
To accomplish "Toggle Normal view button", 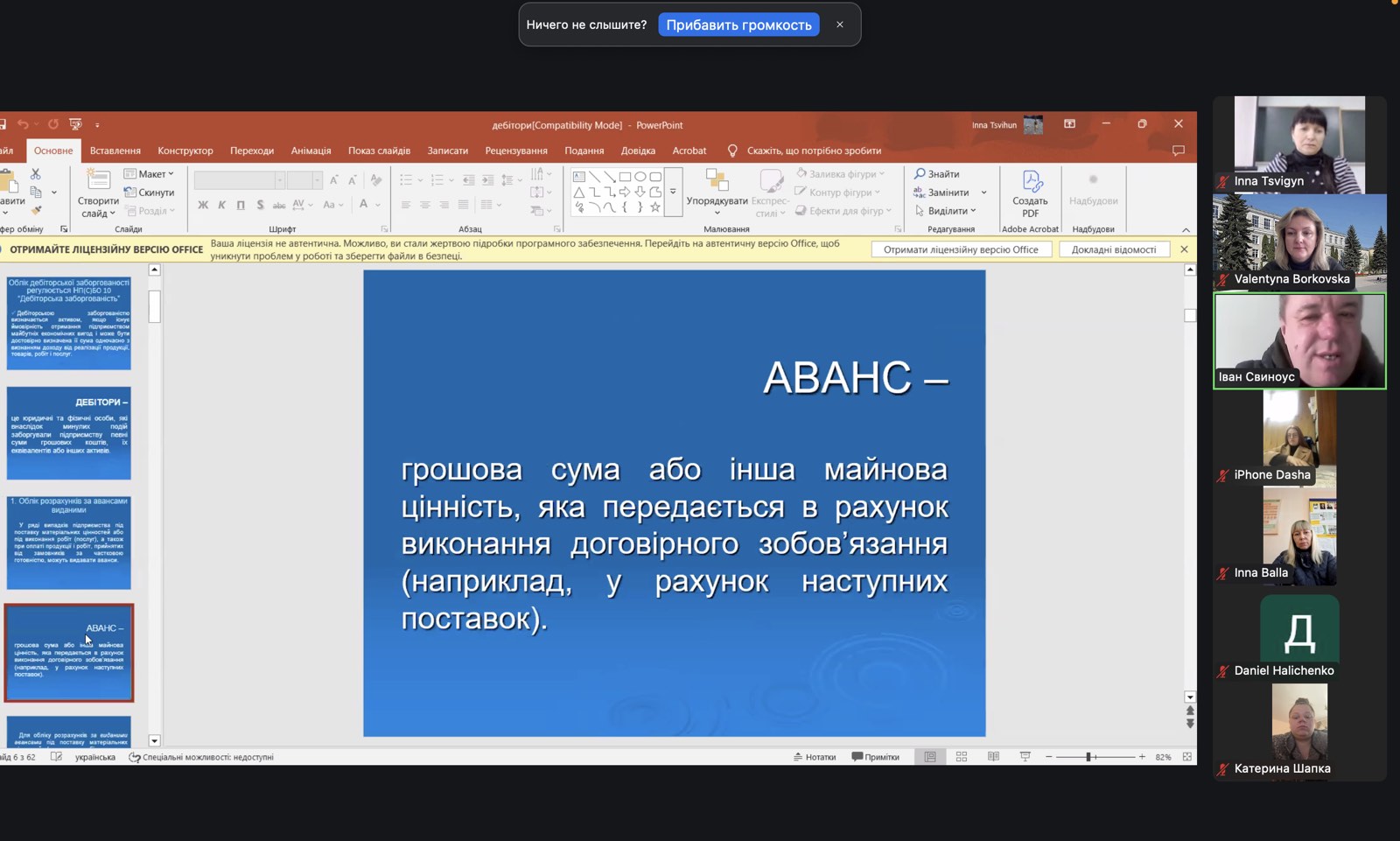I will click(930, 757).
